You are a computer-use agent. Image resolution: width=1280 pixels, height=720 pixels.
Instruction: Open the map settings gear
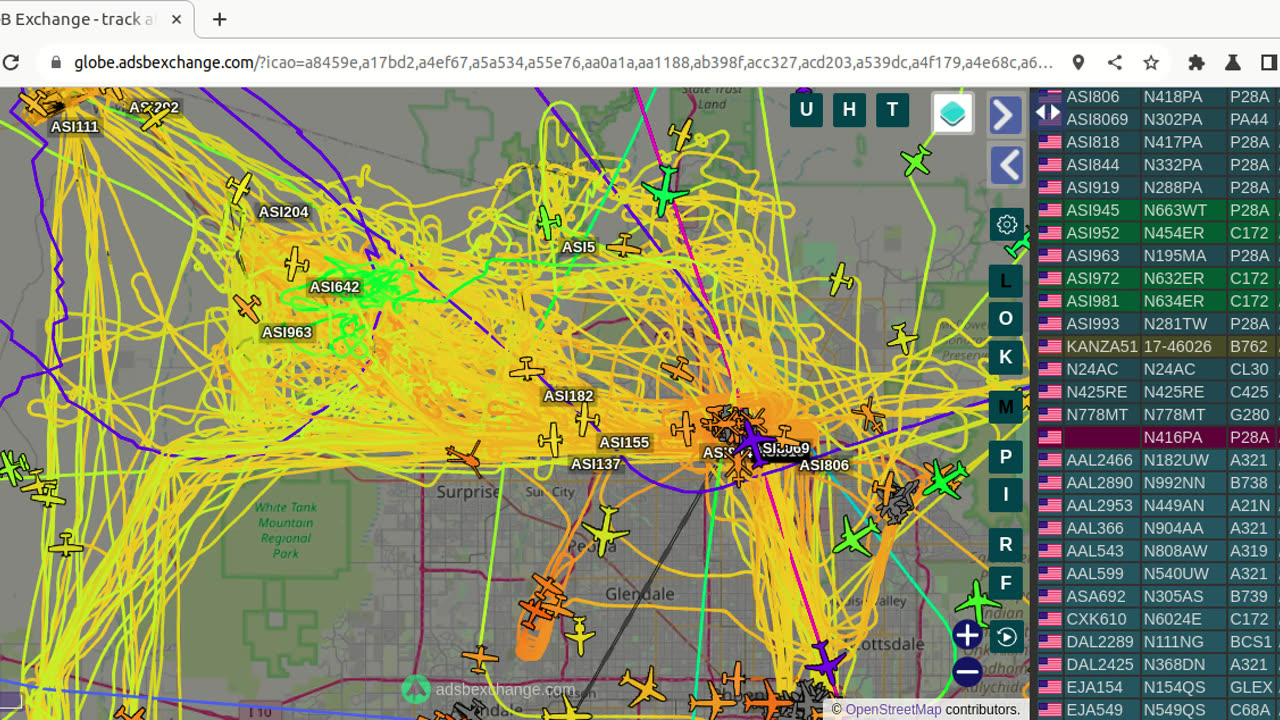click(1007, 225)
